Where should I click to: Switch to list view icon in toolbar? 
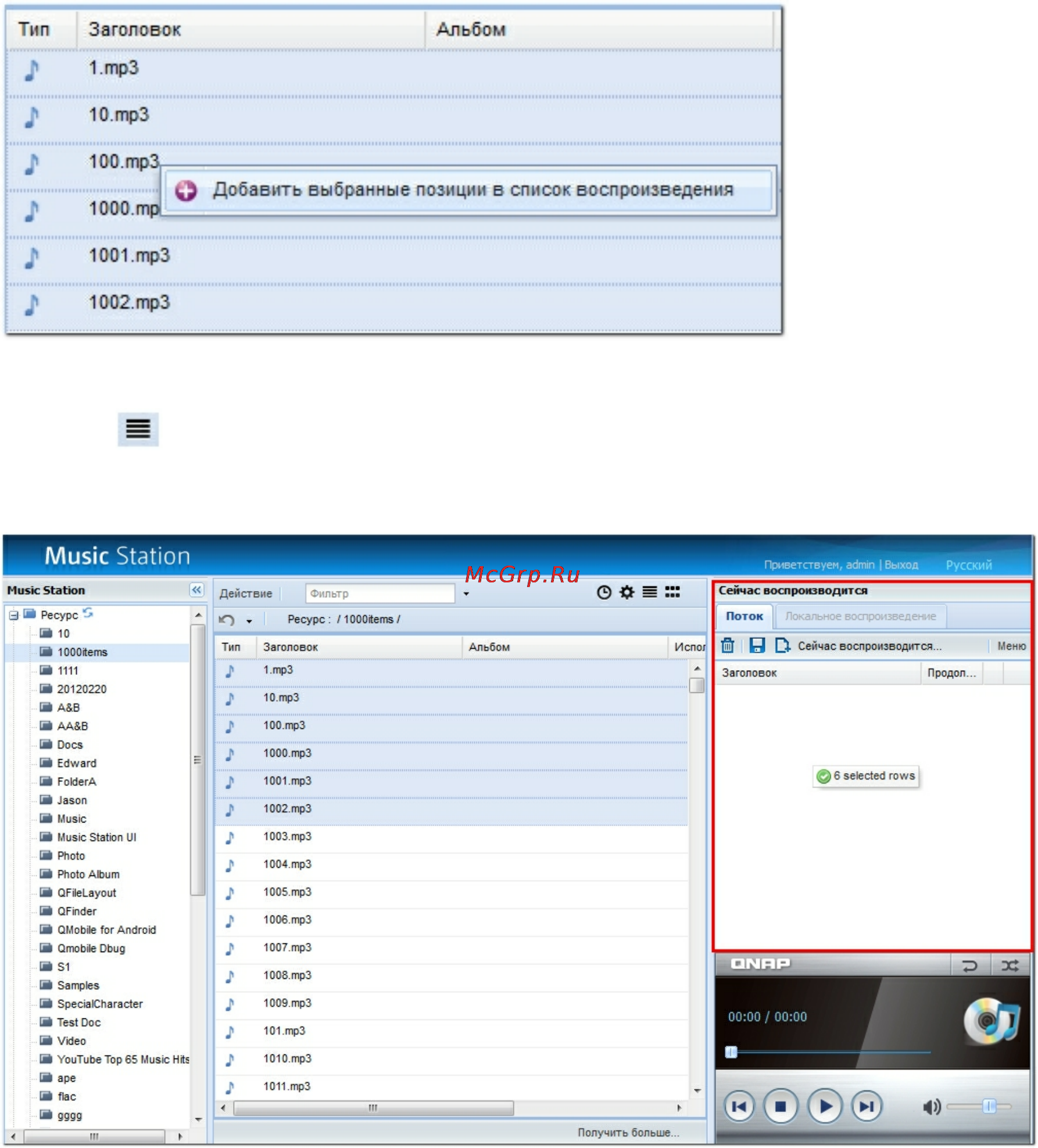coord(650,592)
